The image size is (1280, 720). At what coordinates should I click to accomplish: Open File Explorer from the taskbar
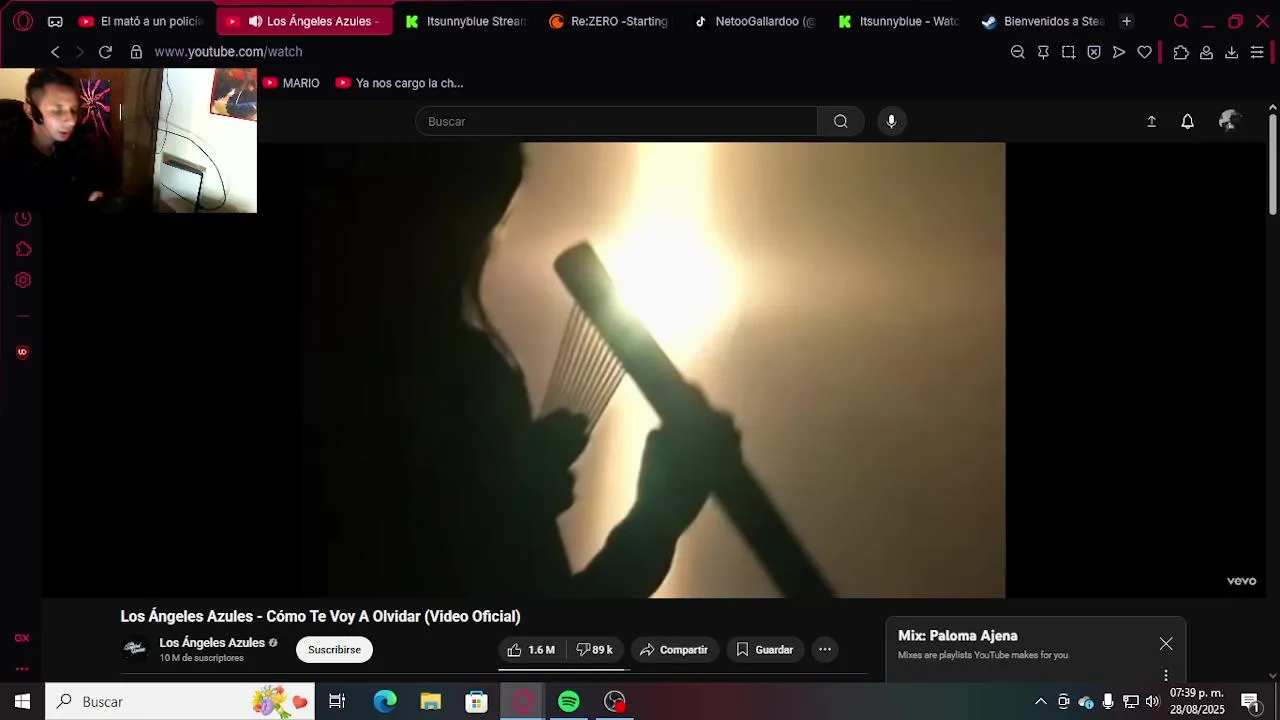(x=431, y=702)
